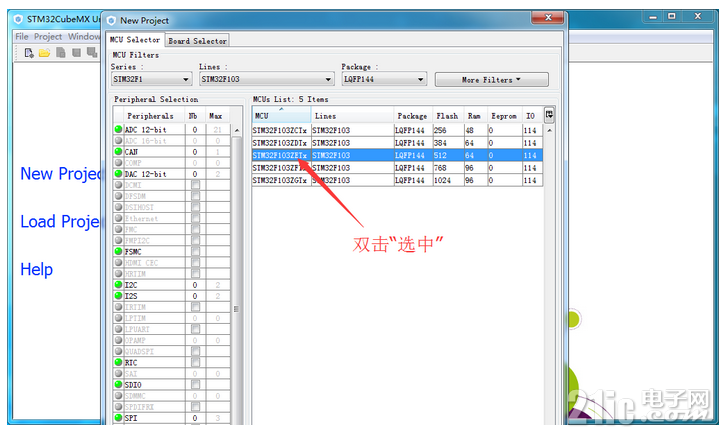
Task: Click Flash value 1024 in MCU list
Action: 442,180
